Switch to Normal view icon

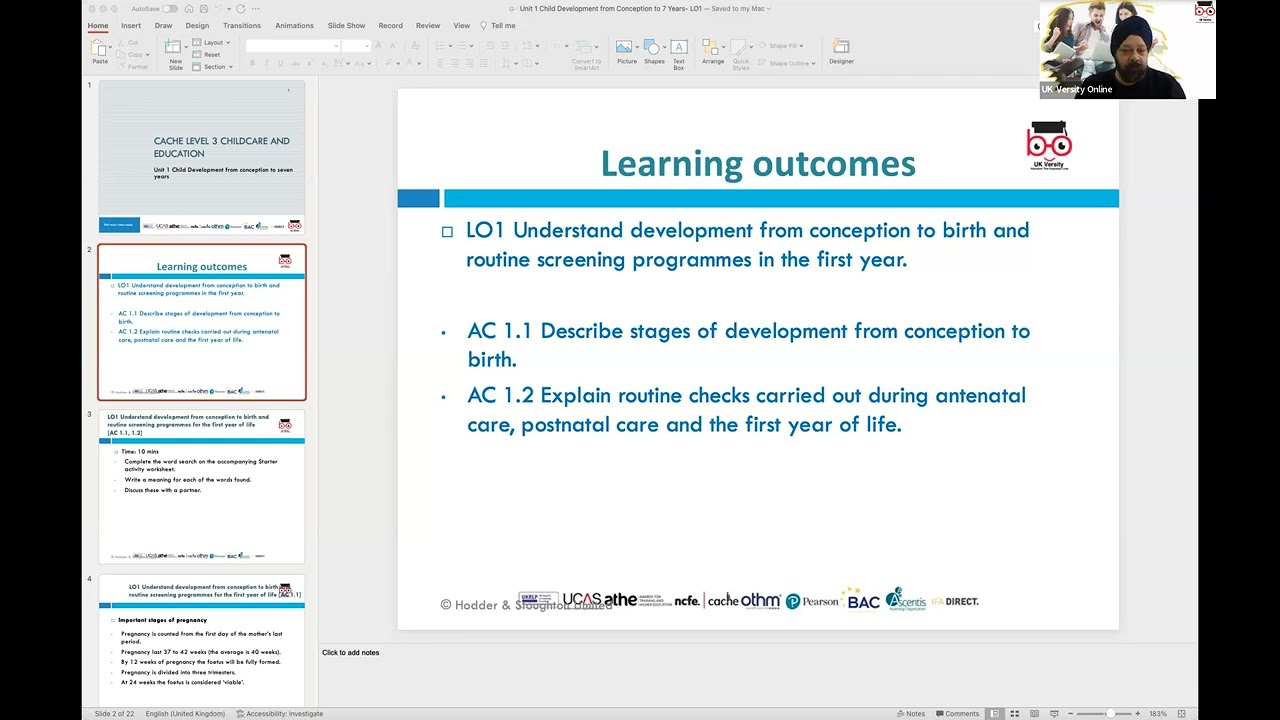[995, 714]
